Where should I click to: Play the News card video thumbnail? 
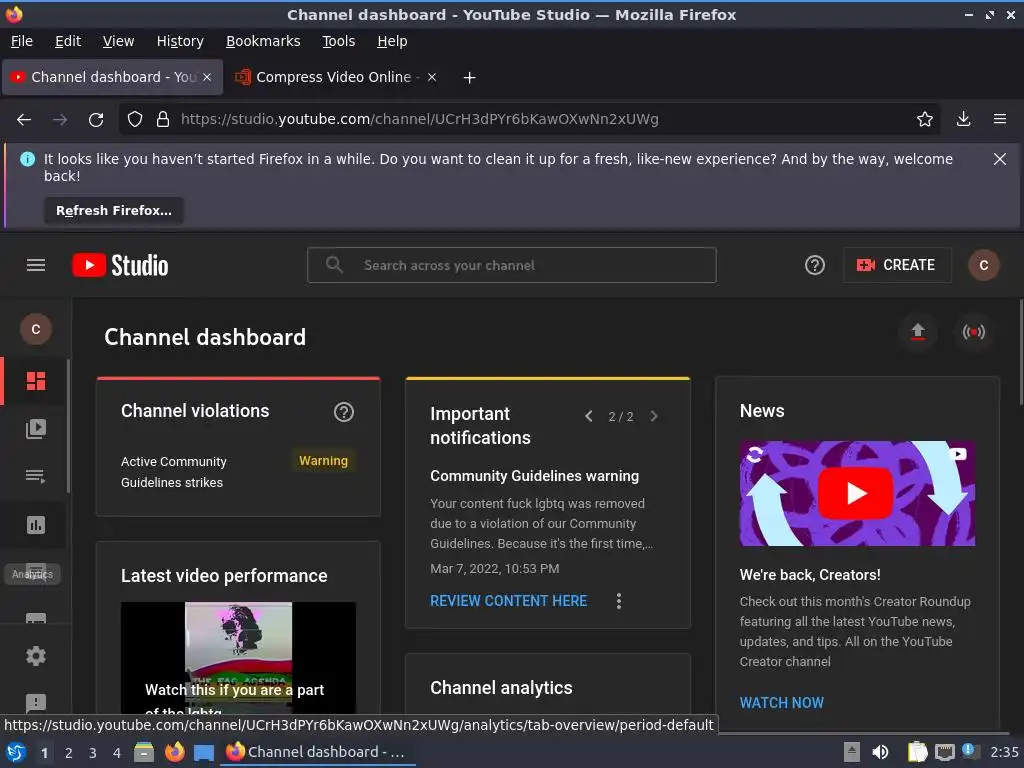coord(857,493)
